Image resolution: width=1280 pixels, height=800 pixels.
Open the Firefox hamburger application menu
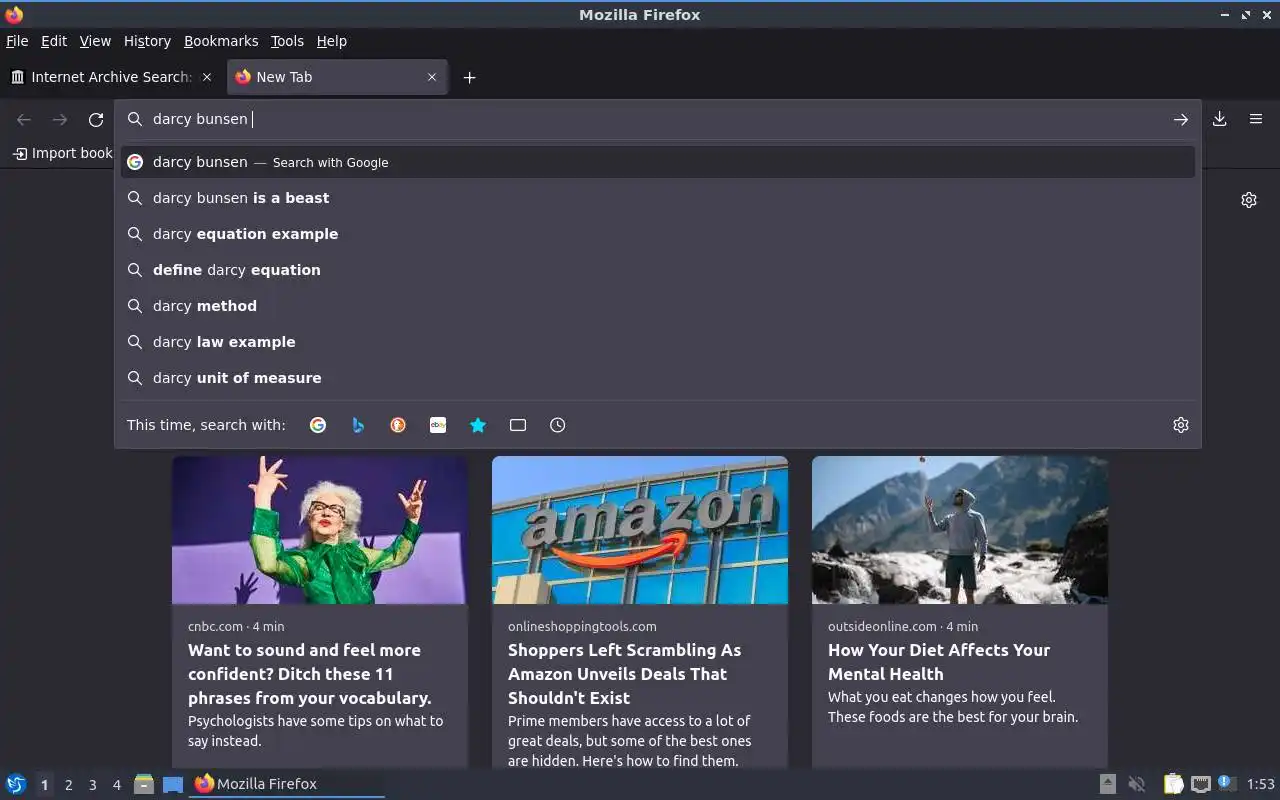(x=1256, y=119)
